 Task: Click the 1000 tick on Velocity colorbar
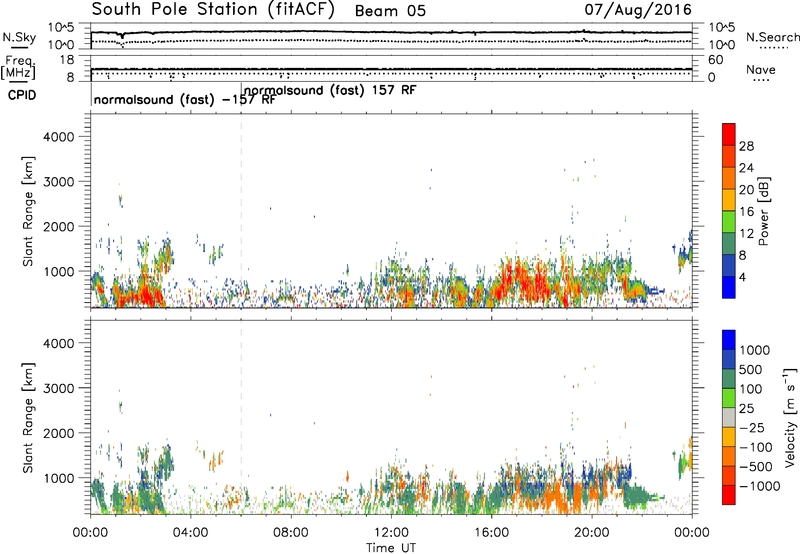click(x=754, y=350)
